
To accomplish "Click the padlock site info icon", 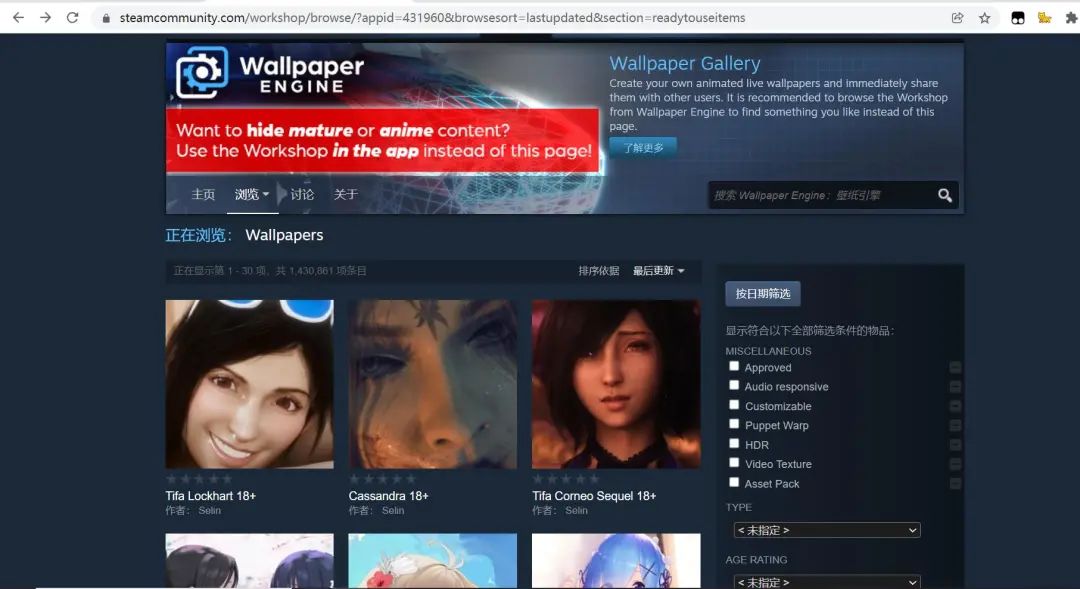I will (x=105, y=19).
